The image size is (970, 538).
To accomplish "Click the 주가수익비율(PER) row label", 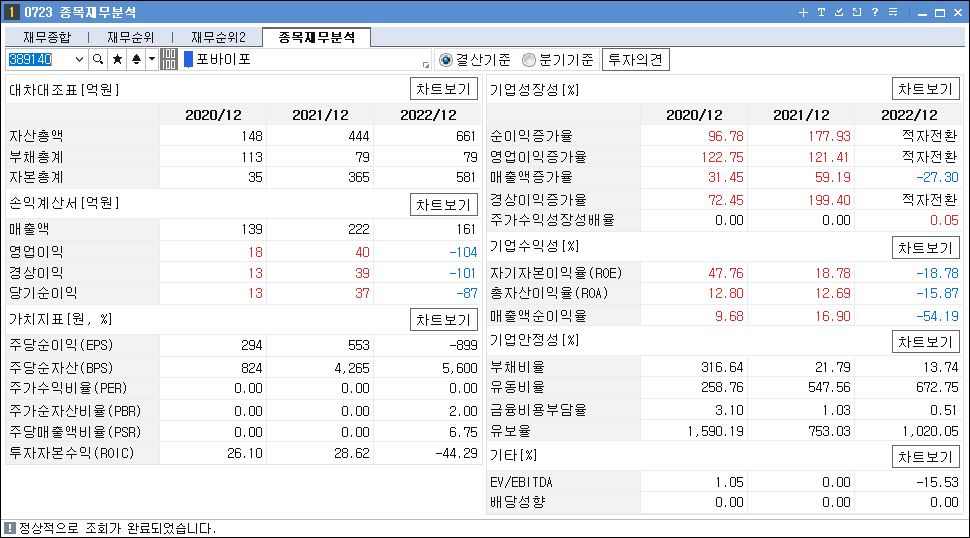I will (68, 388).
